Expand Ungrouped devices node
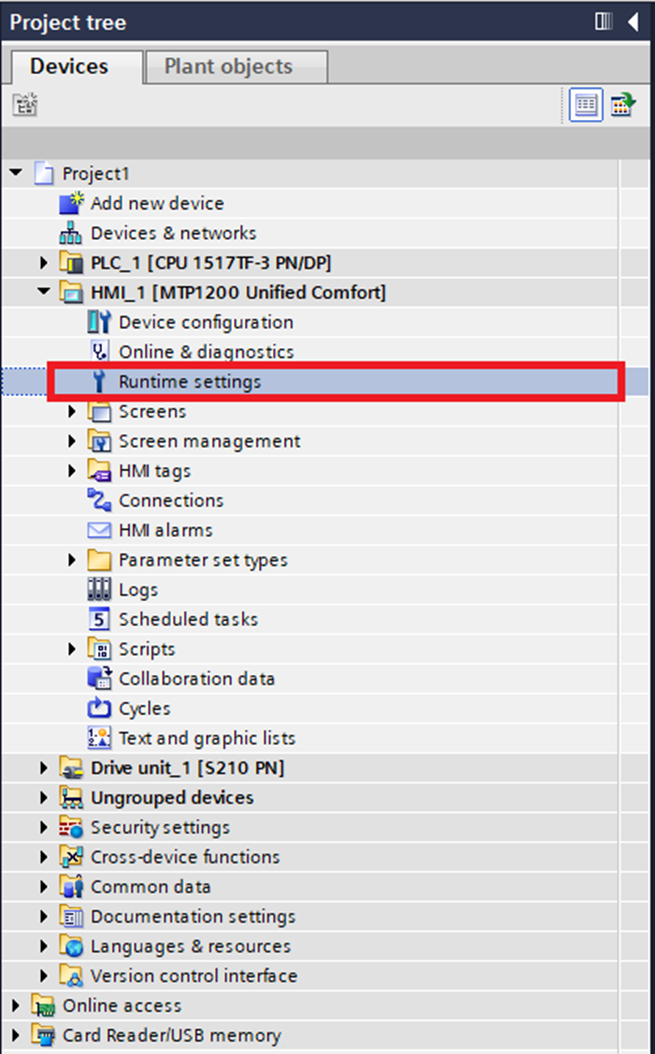The width and height of the screenshot is (655, 1054). (x=44, y=797)
